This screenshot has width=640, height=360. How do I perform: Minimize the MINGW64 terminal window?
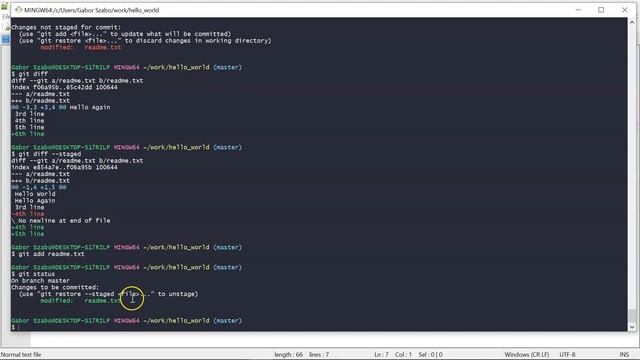pos(578,10)
